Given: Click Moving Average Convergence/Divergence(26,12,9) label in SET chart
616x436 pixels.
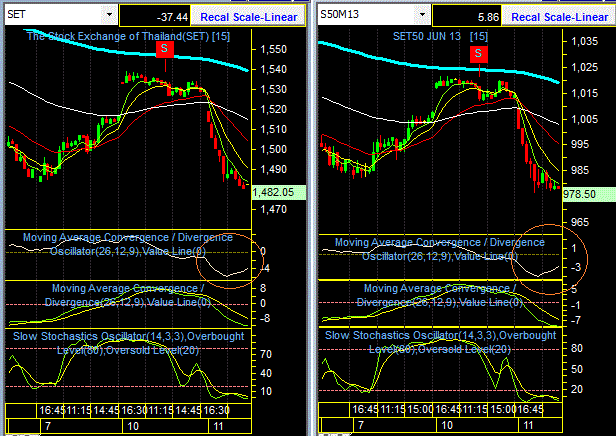Looking at the screenshot, I should [x=128, y=295].
